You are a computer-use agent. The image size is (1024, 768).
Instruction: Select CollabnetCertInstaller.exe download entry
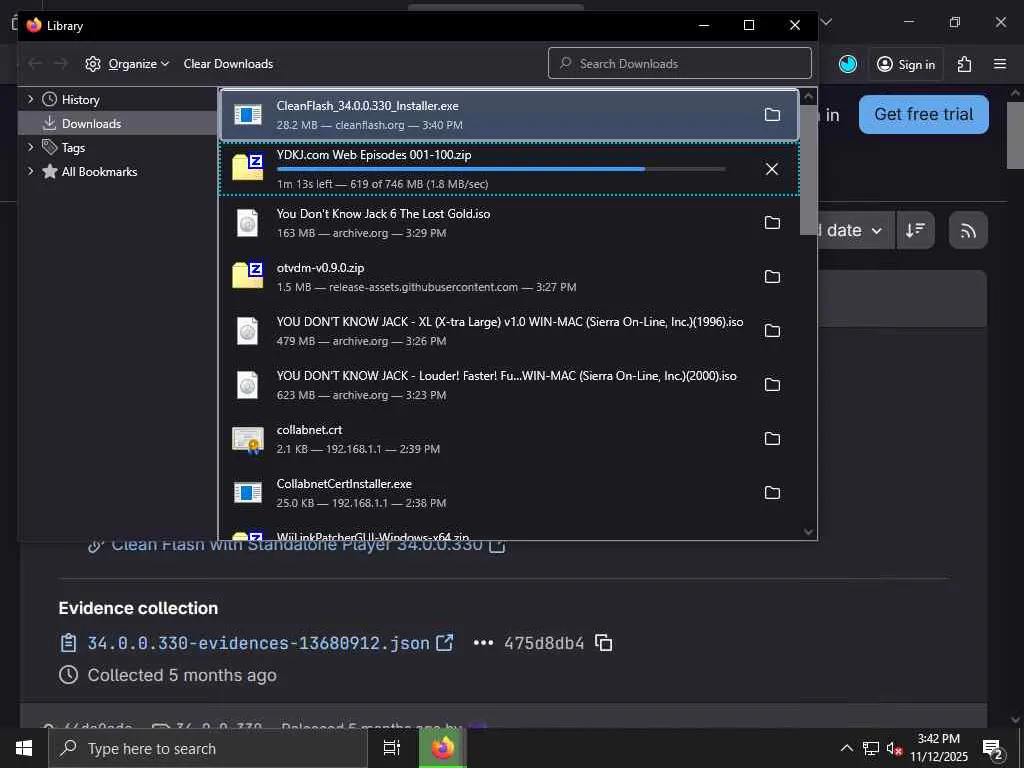pos(509,493)
